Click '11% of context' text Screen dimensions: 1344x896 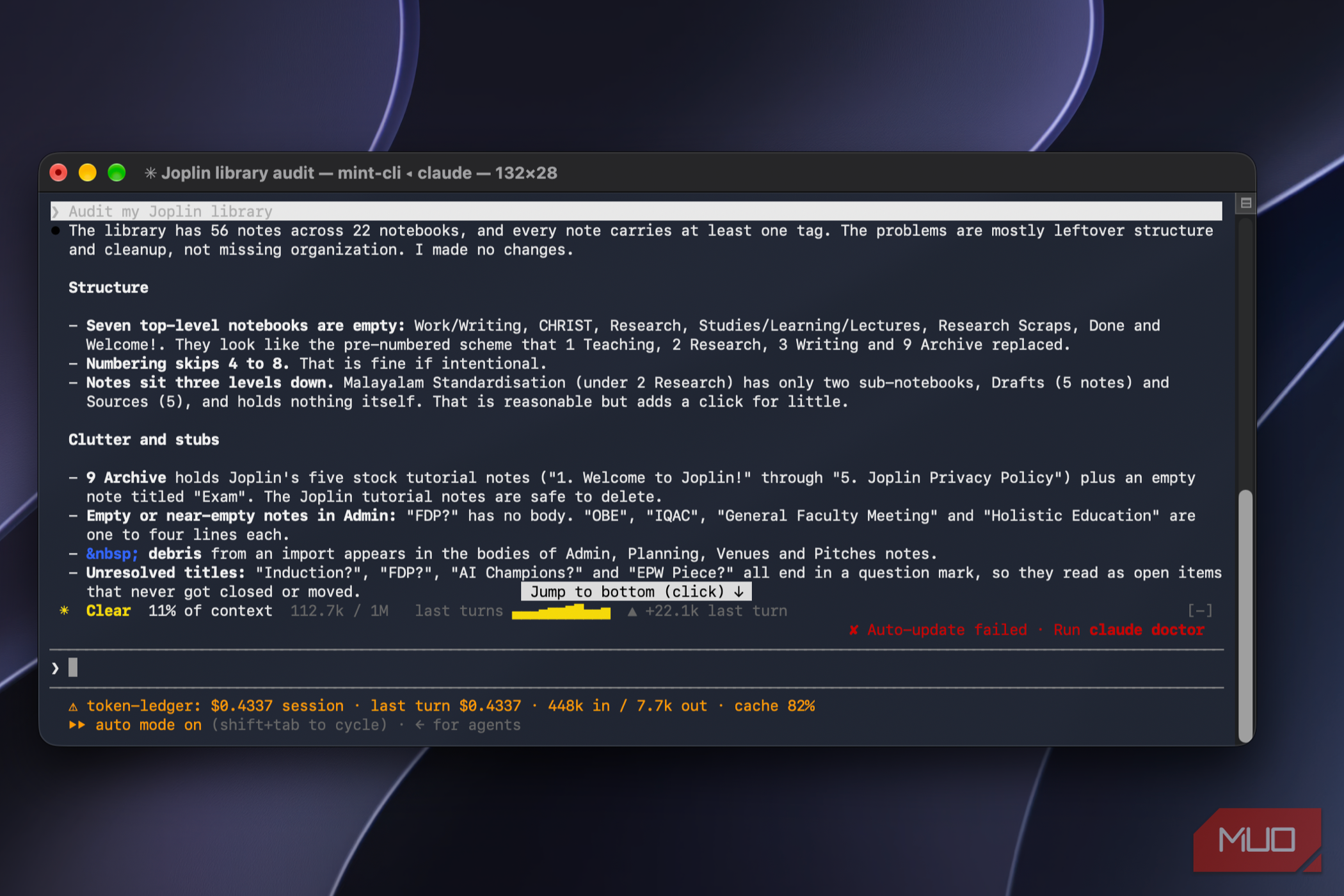pyautogui.click(x=210, y=611)
